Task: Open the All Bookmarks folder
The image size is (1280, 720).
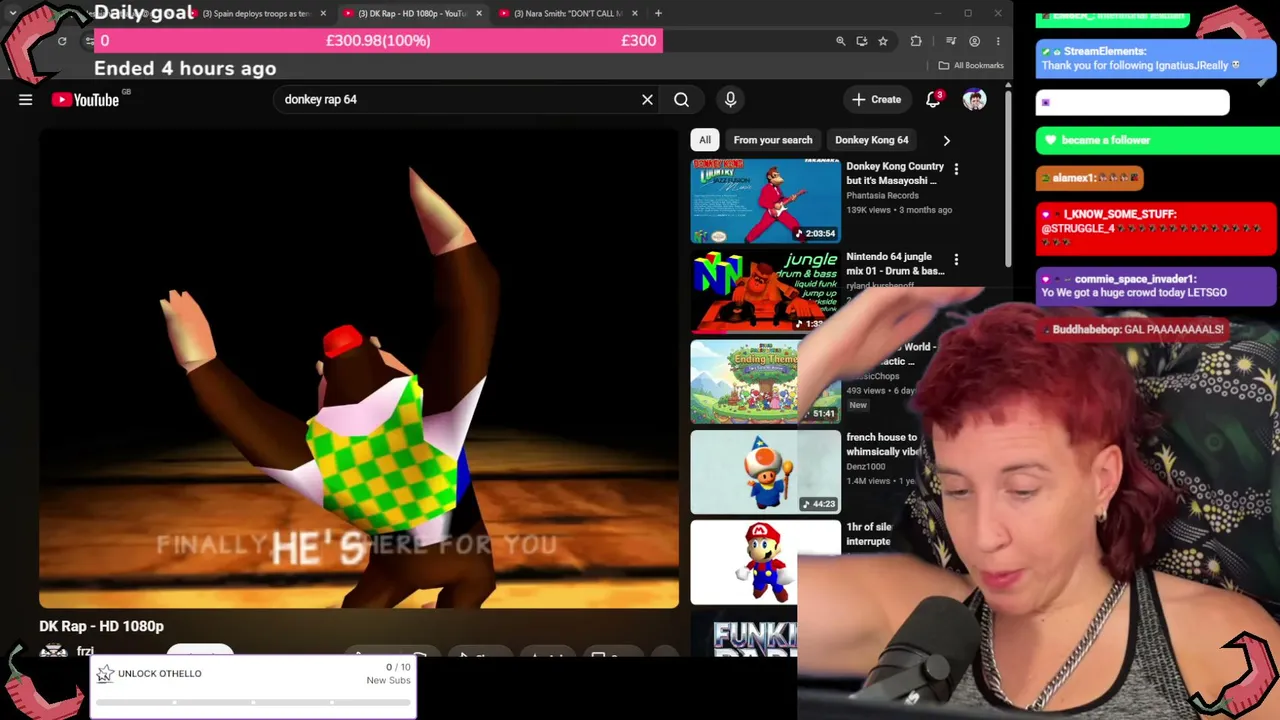Action: 971,65
